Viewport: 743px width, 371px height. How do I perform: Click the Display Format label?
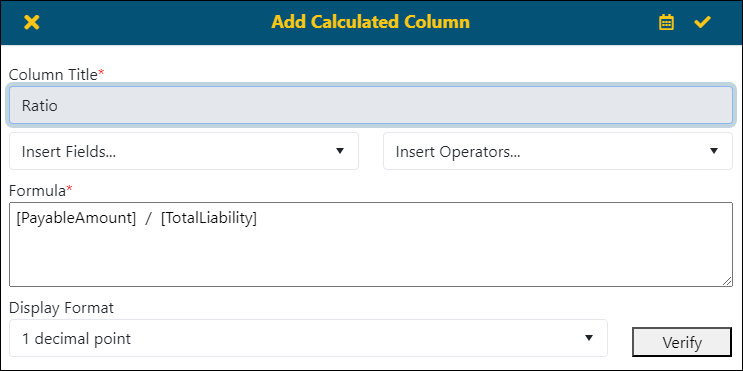(x=62, y=308)
